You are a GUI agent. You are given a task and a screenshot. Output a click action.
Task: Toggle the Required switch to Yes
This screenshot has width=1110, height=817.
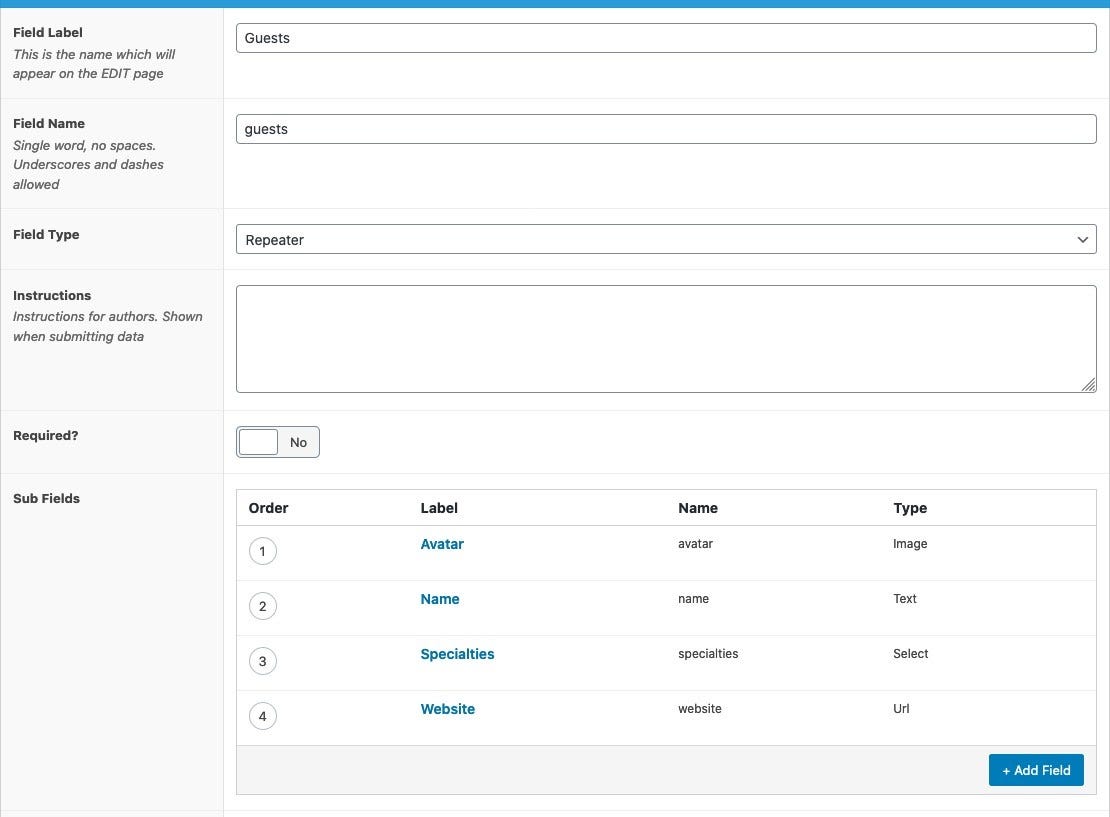pos(257,441)
